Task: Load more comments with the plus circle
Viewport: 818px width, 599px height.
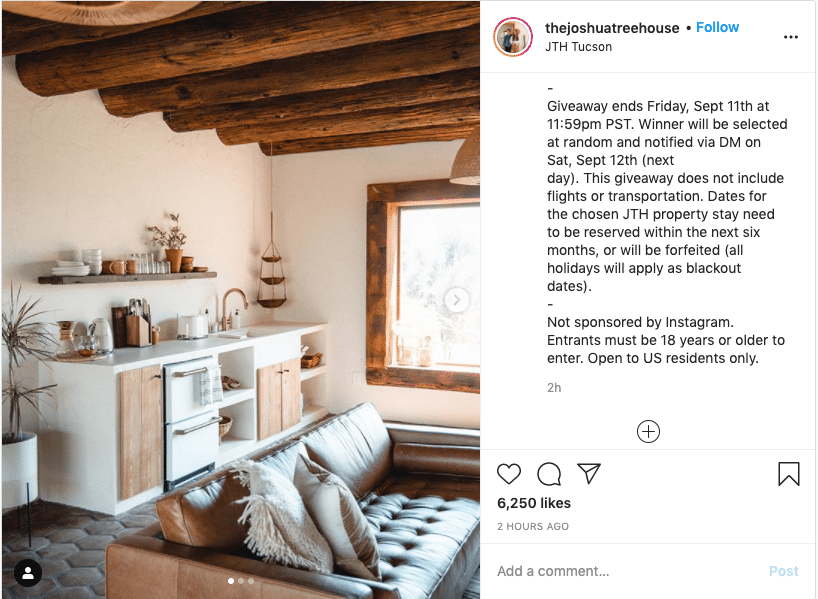Action: click(648, 432)
